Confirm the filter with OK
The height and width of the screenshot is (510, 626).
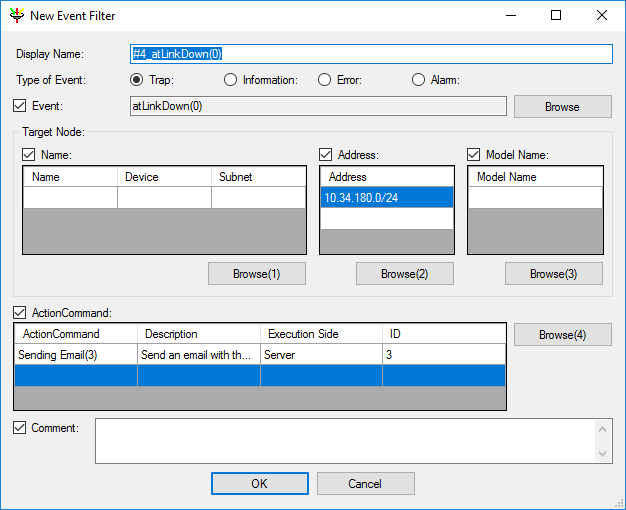click(x=260, y=484)
